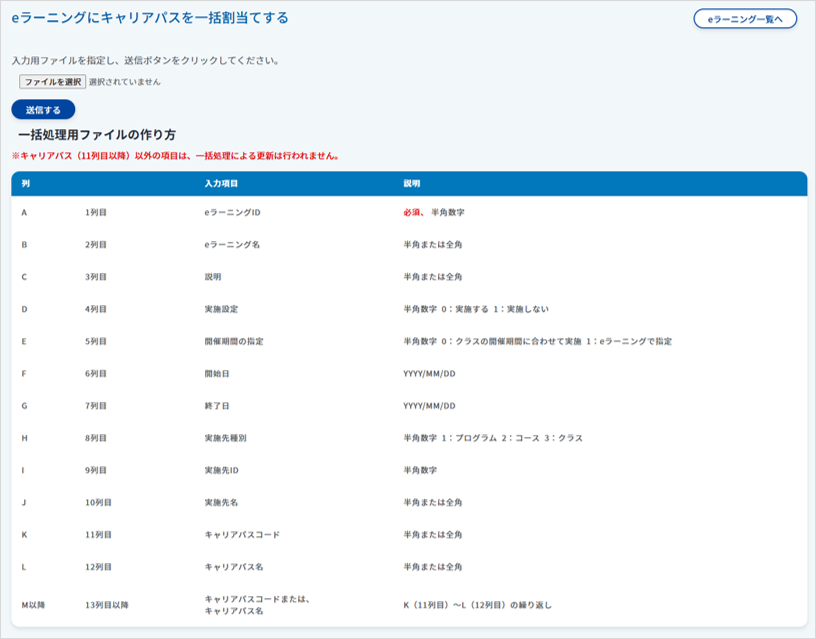Viewport: 816px width, 639px height.
Task: Click the 実施設定 row entry
Action: point(220,309)
